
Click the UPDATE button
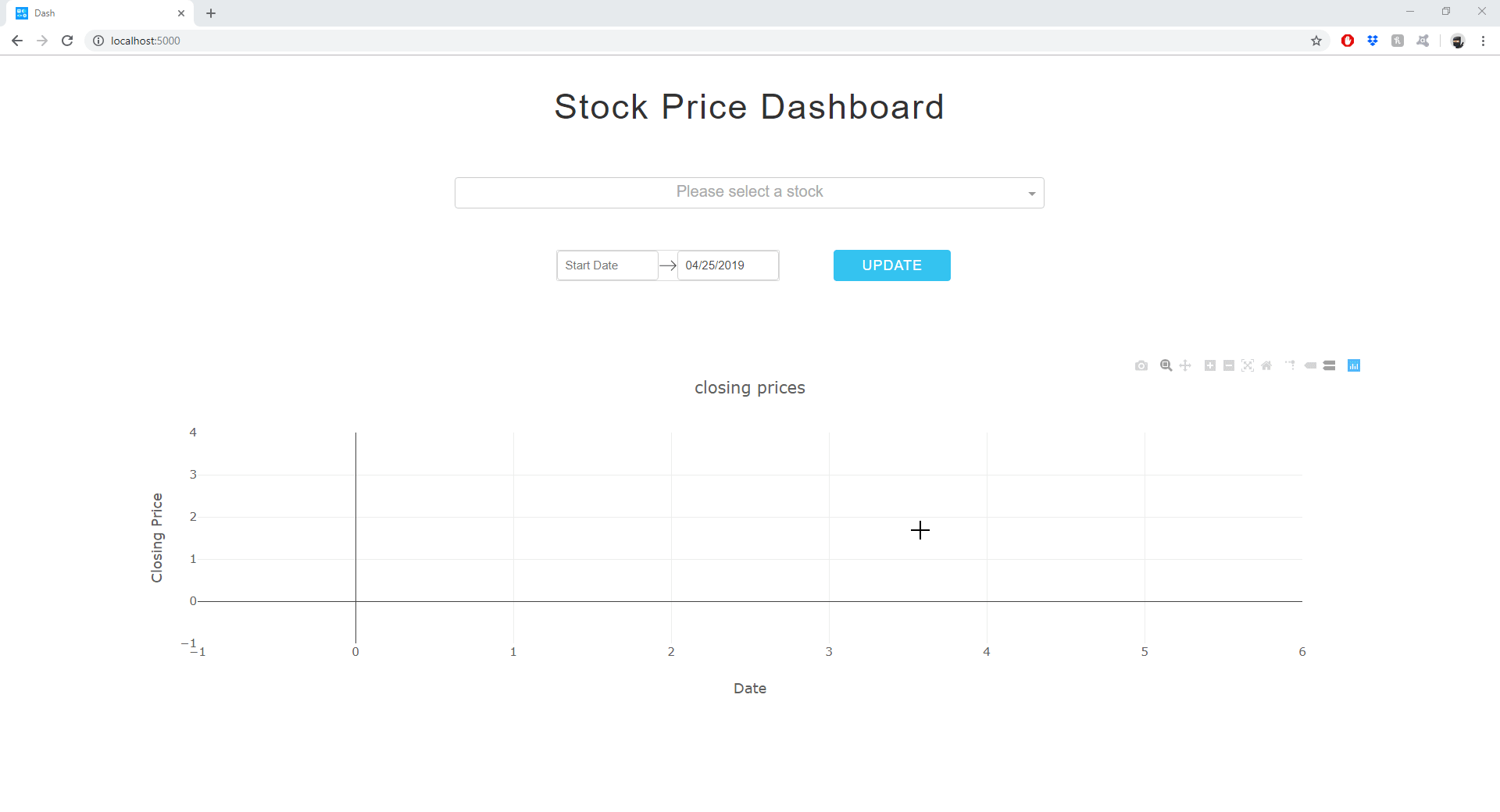(891, 265)
